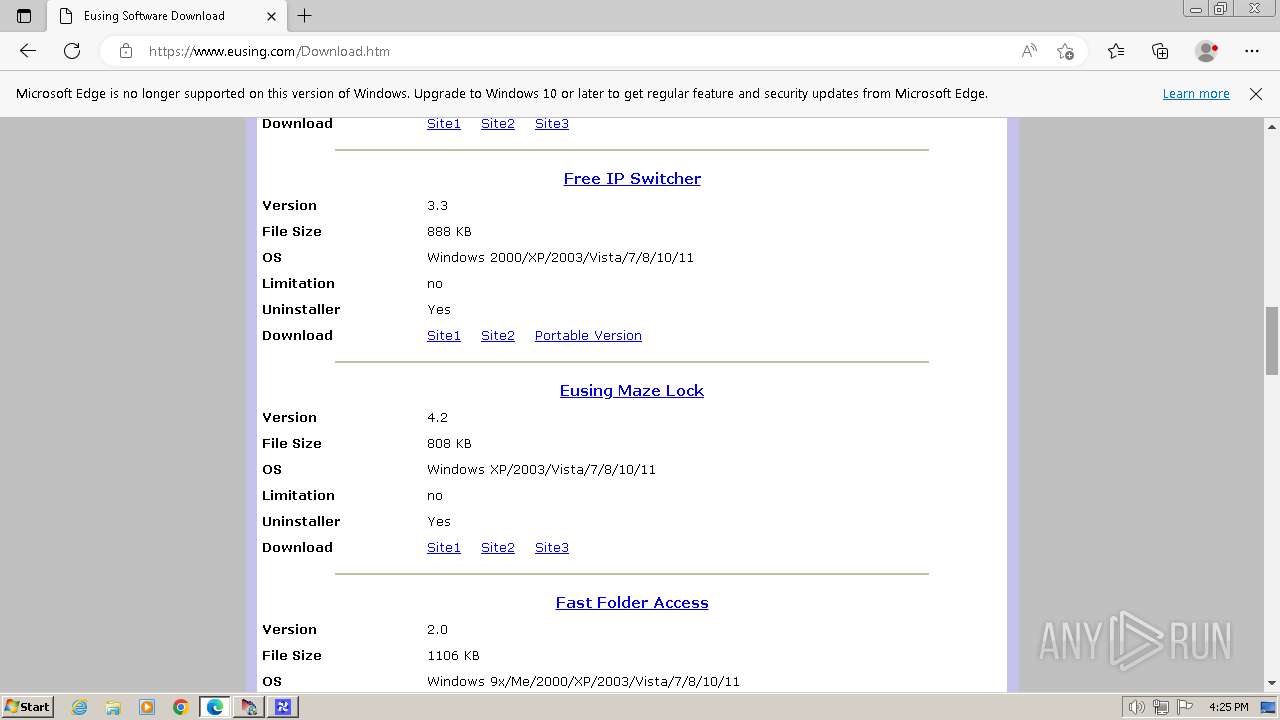This screenshot has height=720, width=1280.
Task: Select the Eusing Software Download tab
Action: [167, 16]
